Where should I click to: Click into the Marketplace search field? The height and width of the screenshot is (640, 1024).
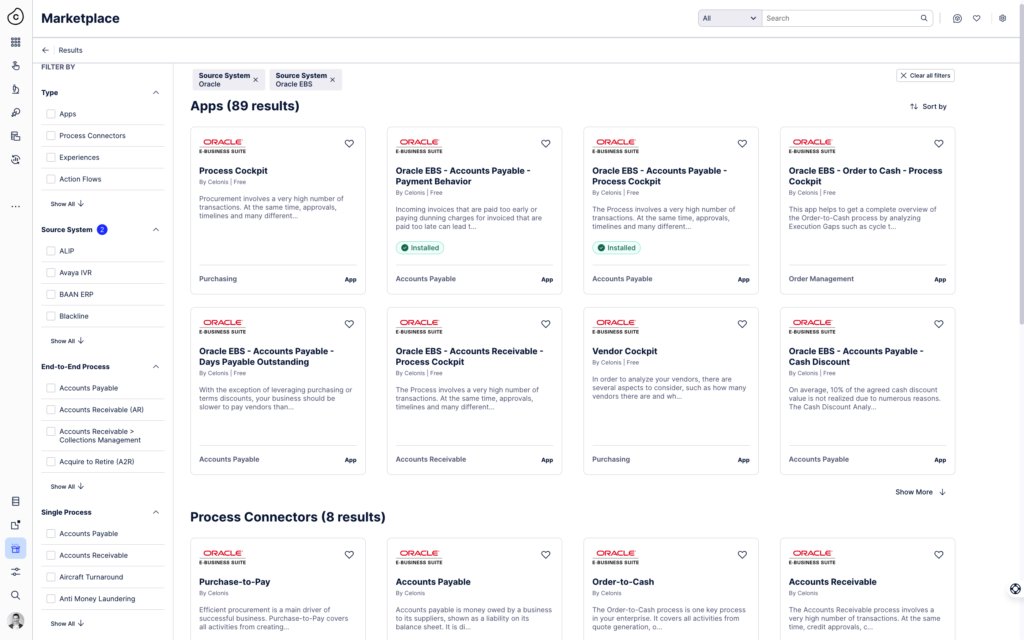[840, 18]
